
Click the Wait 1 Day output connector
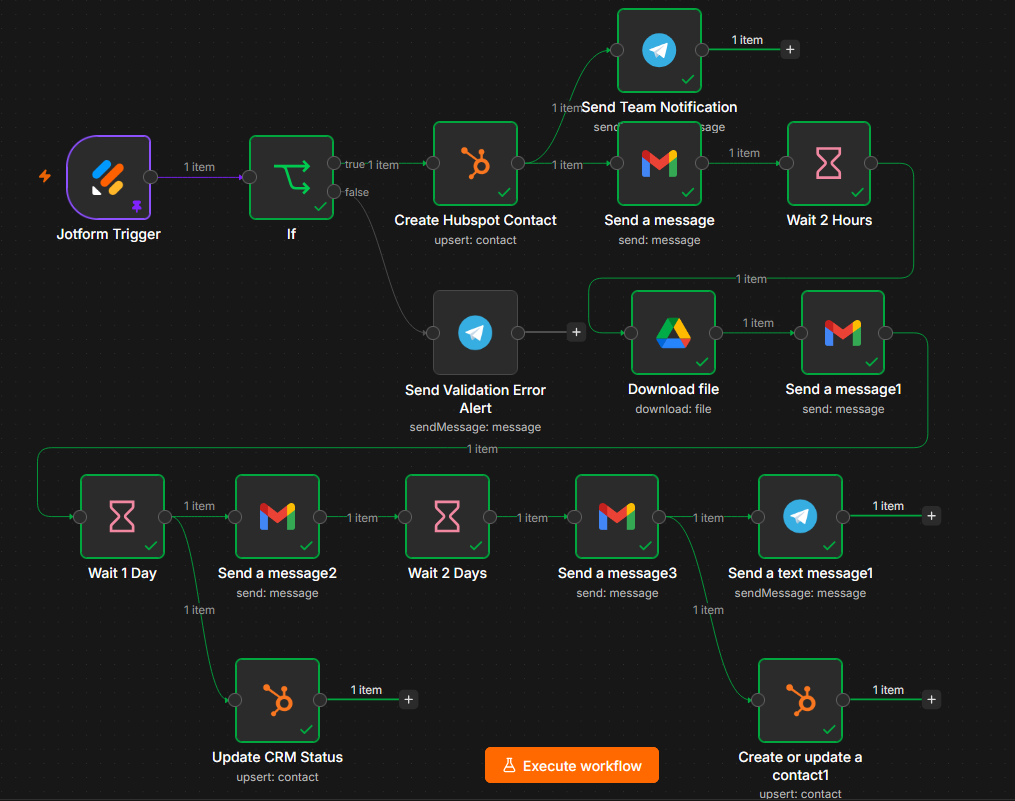coord(165,516)
